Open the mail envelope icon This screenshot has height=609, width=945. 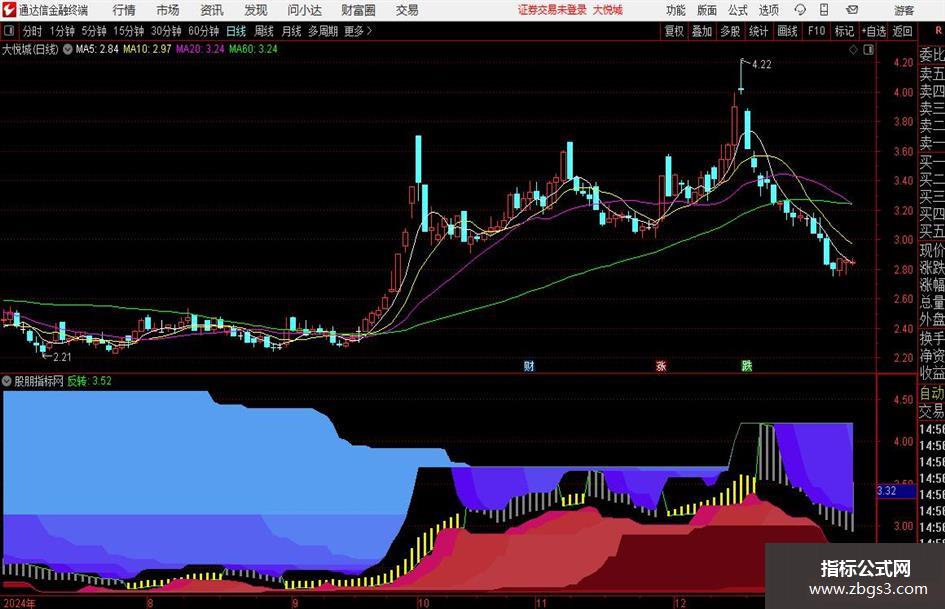click(852, 10)
